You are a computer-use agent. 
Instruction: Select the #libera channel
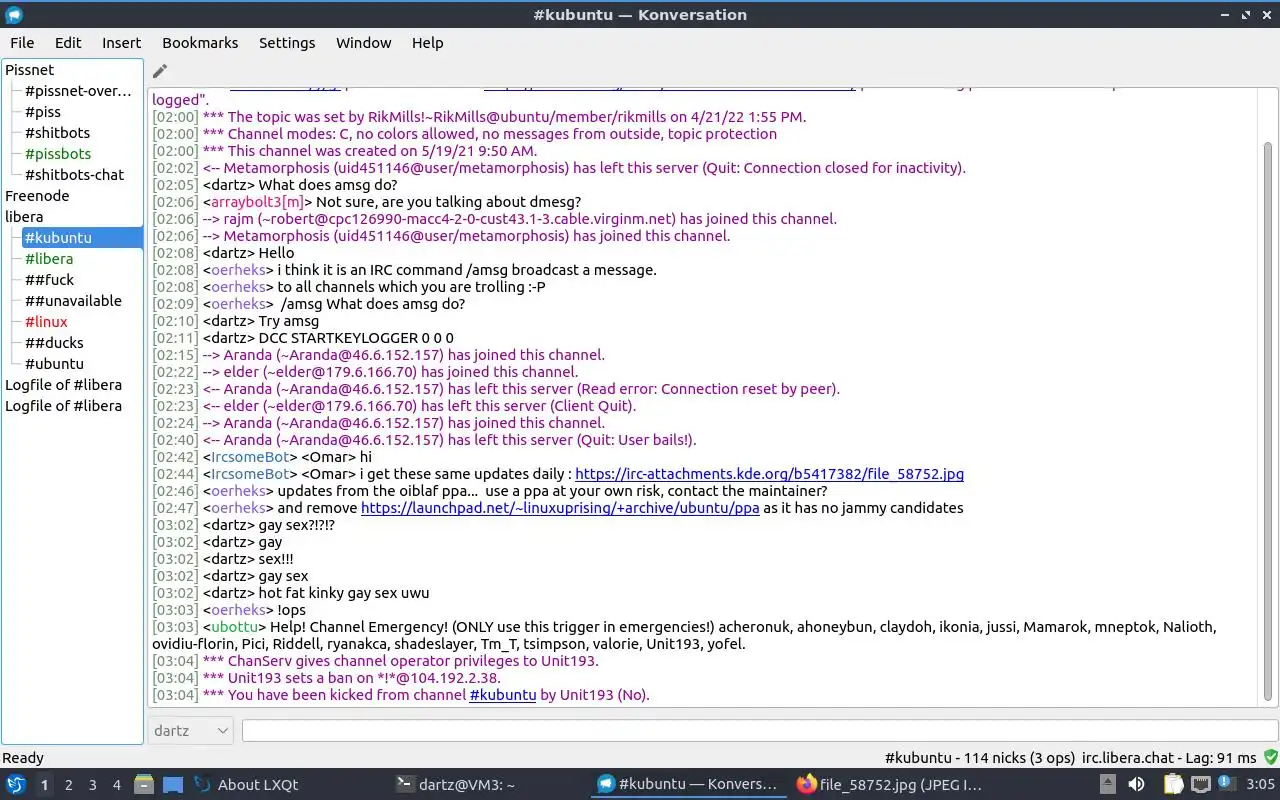49,259
